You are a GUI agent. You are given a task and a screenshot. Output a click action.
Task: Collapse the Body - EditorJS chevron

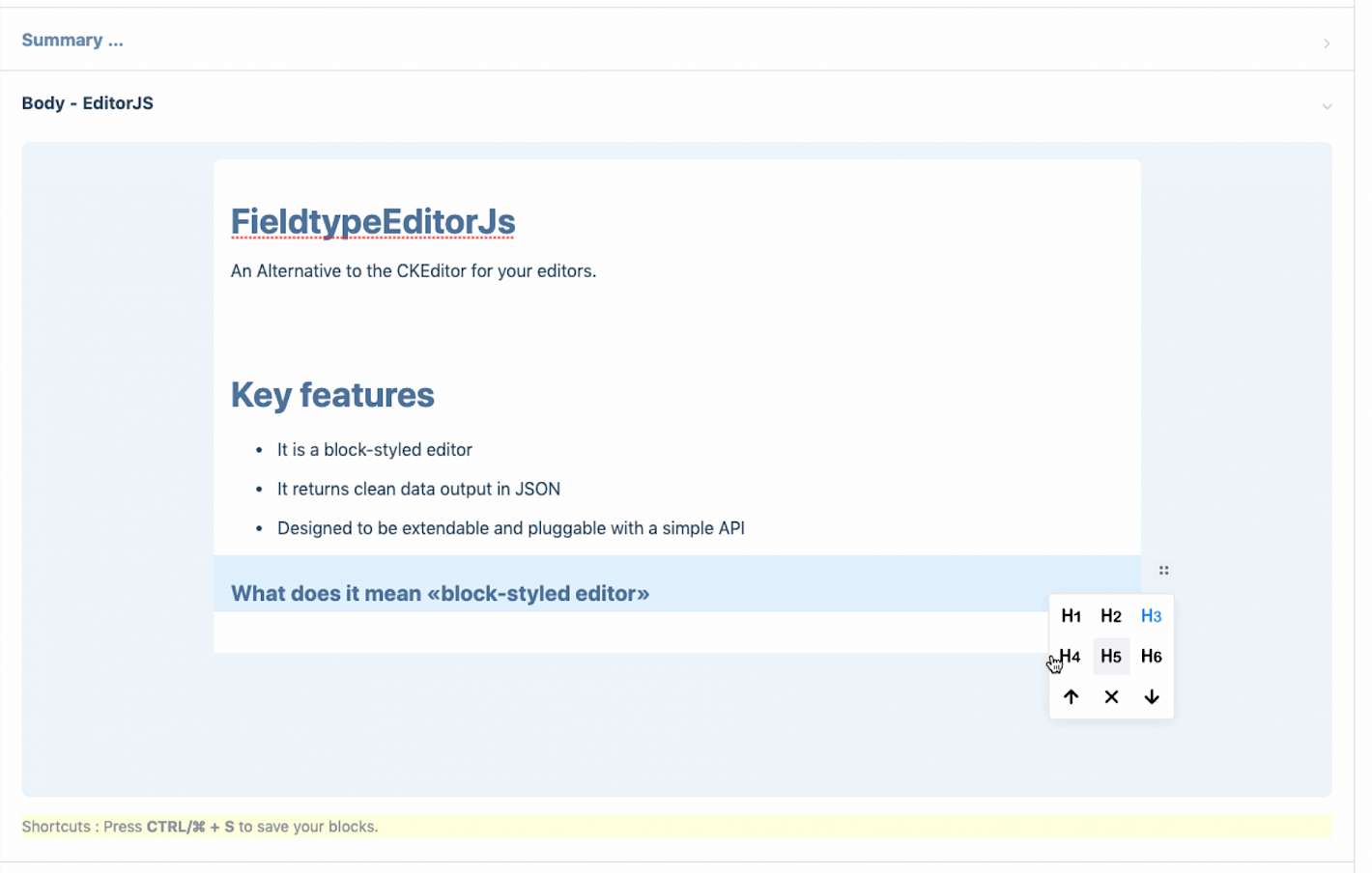1327,106
